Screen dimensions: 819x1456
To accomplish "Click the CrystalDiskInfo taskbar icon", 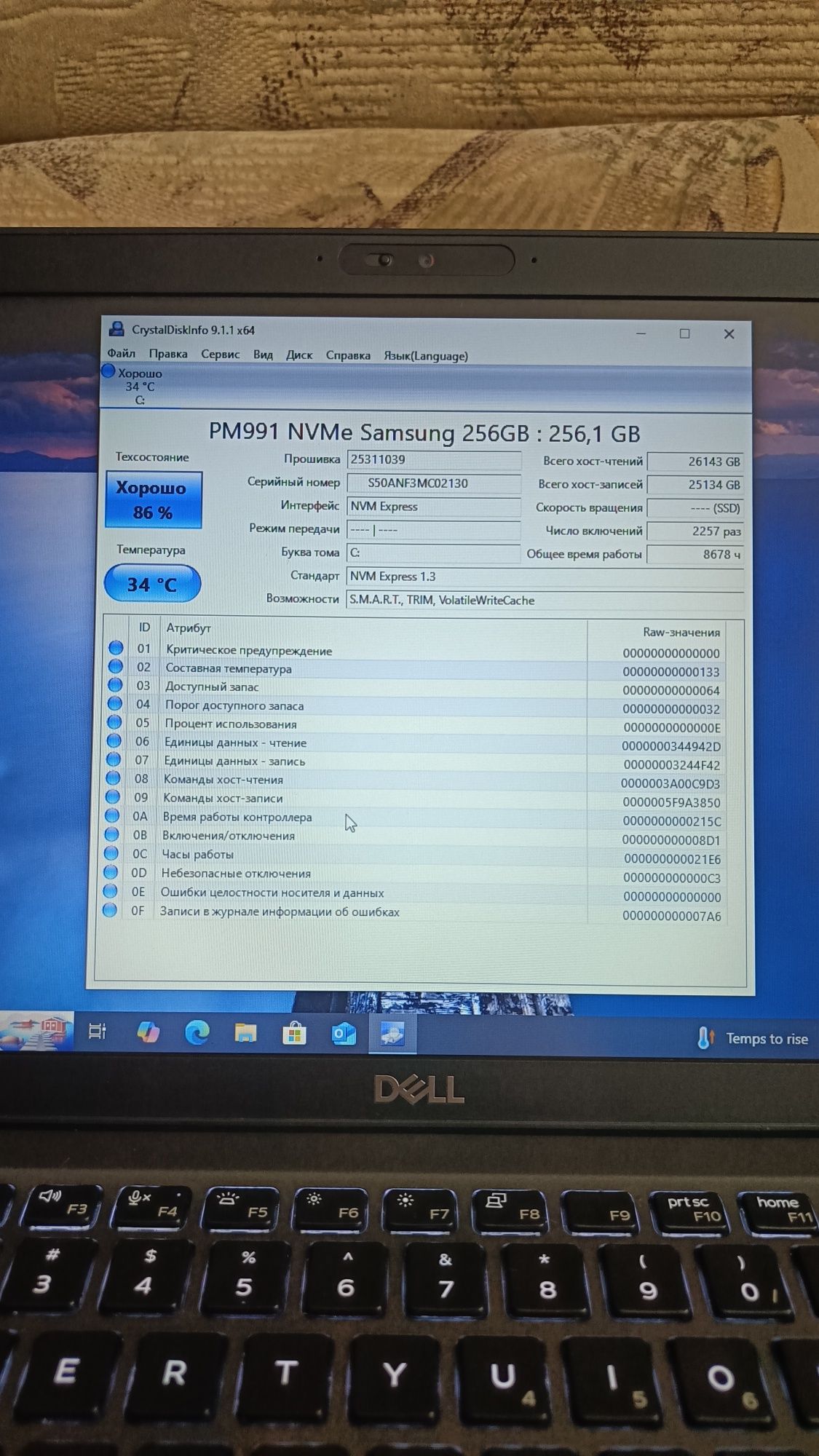I will tap(392, 1034).
